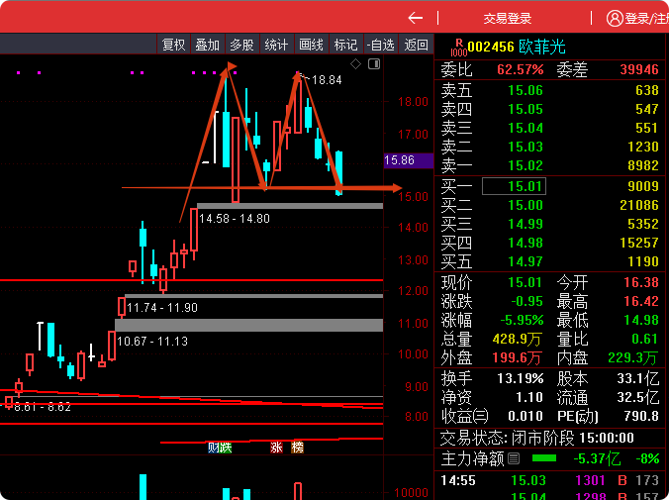Toggle 复权 price adjustment
This screenshot has width=669, height=500.
173,45
